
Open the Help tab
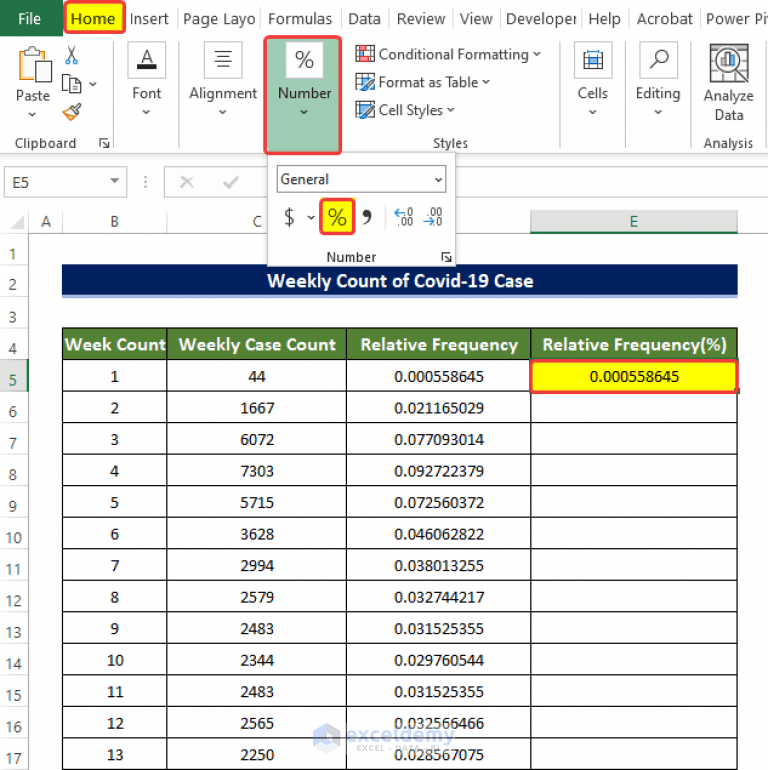coord(604,18)
